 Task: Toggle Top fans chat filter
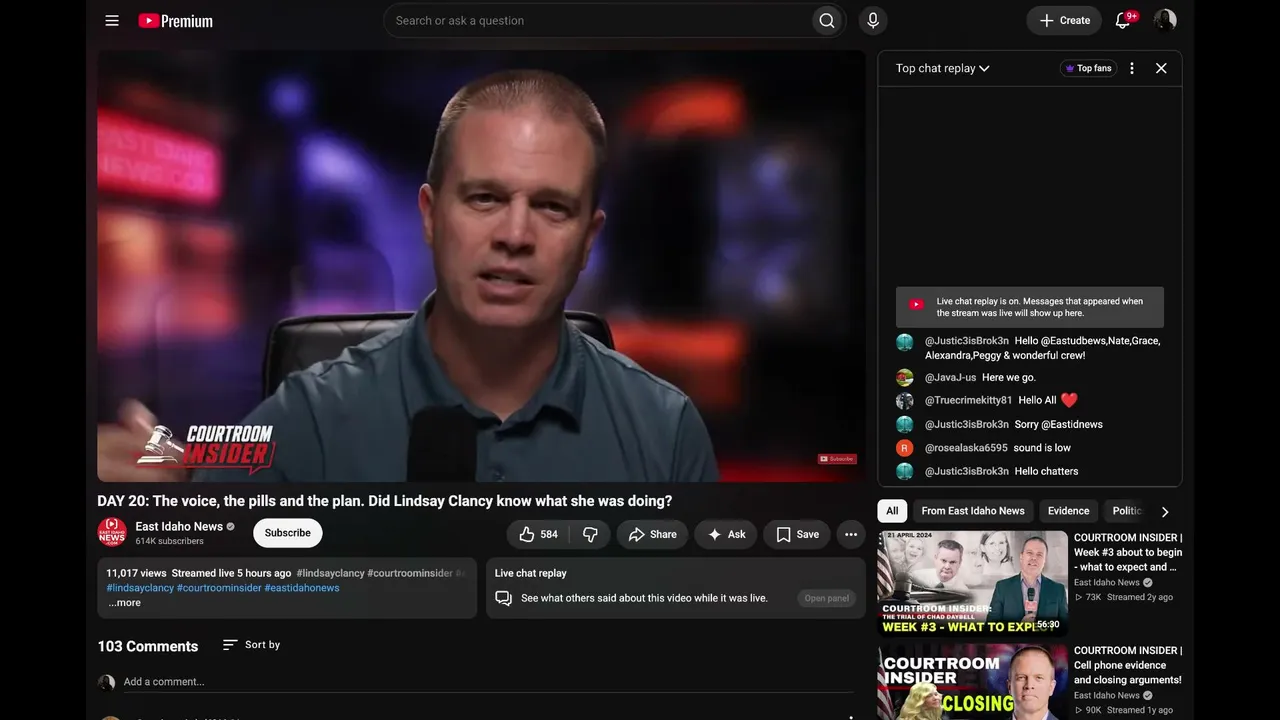coord(1088,68)
